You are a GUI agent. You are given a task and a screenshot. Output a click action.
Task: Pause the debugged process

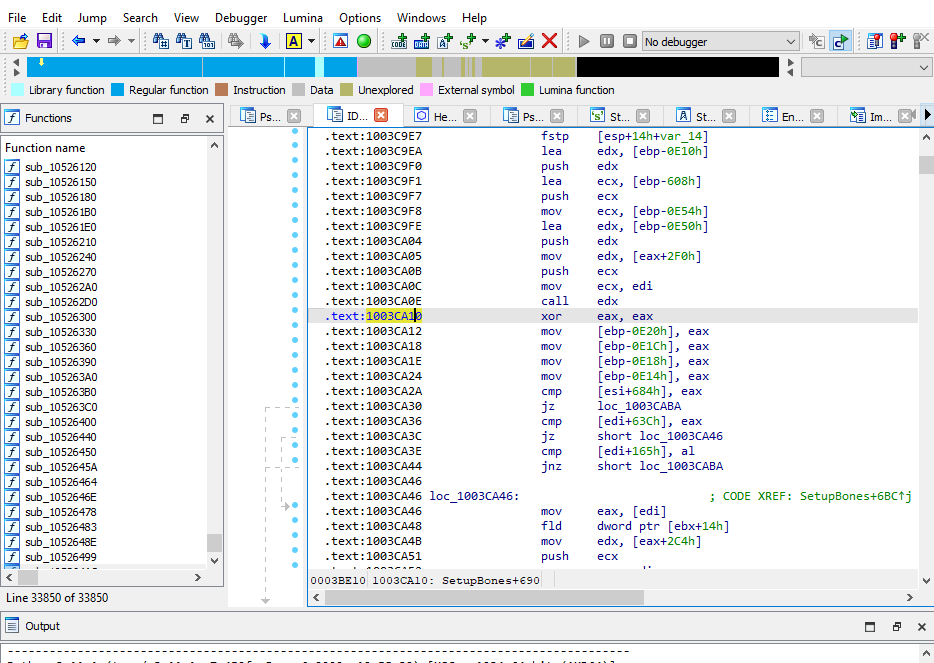607,41
